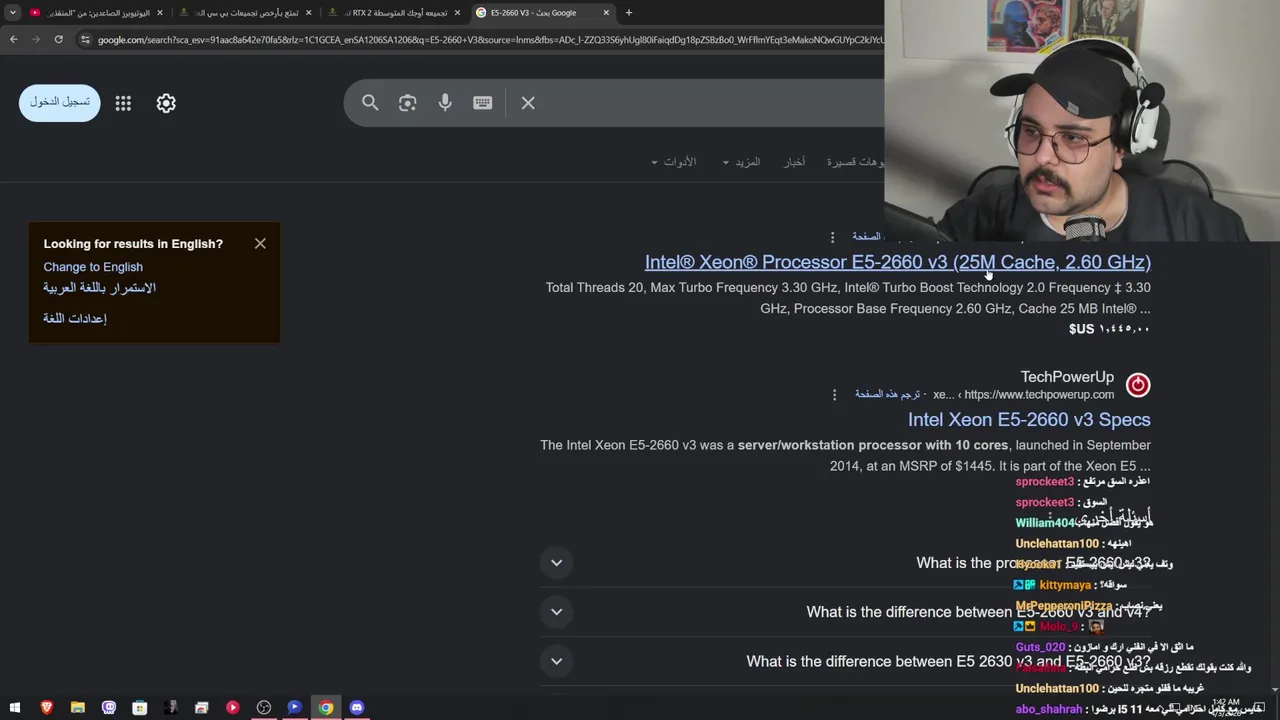Click continue in Arabic link
The width and height of the screenshot is (1280, 720).
pos(99,288)
